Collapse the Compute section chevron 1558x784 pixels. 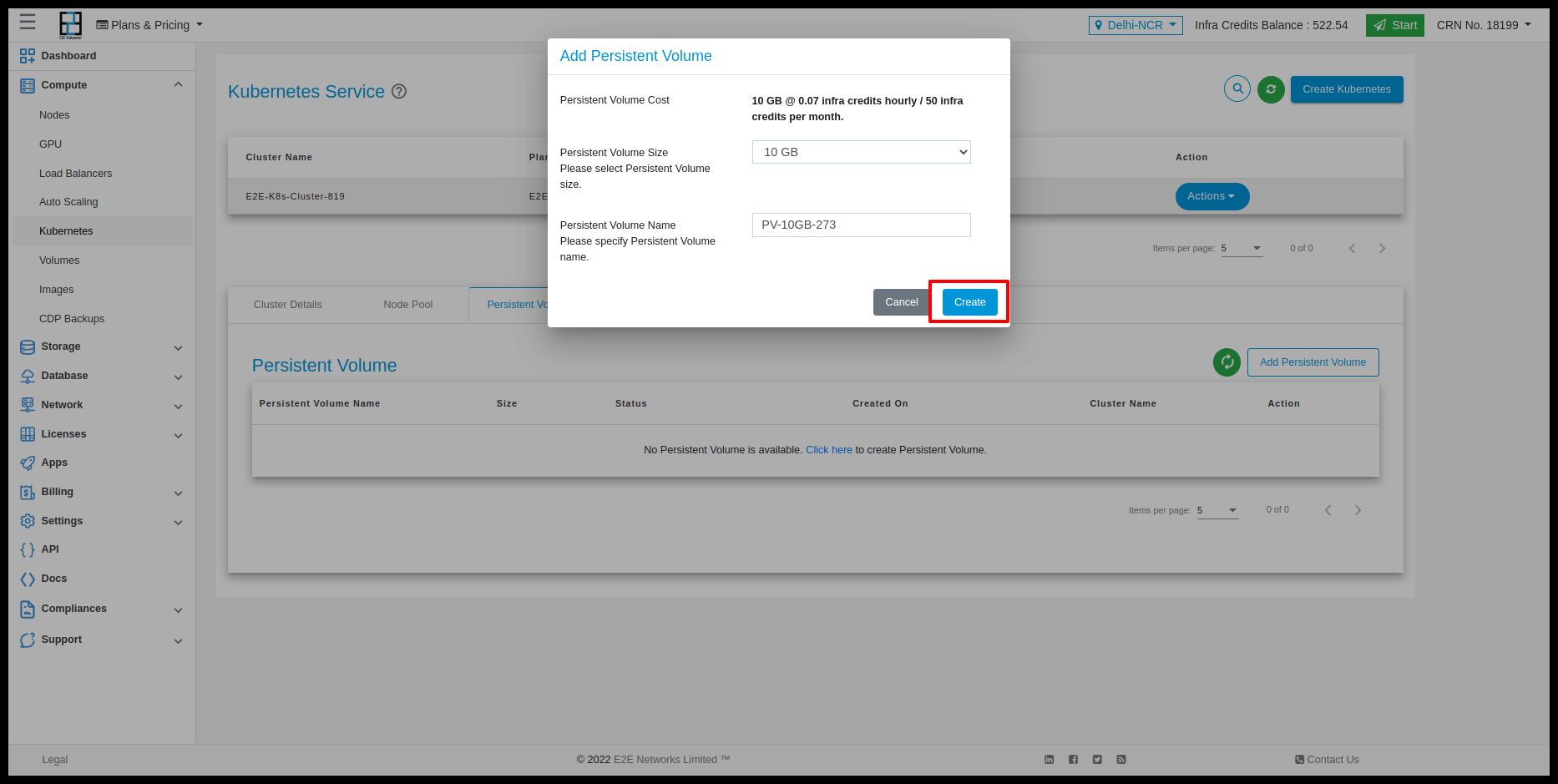178,85
